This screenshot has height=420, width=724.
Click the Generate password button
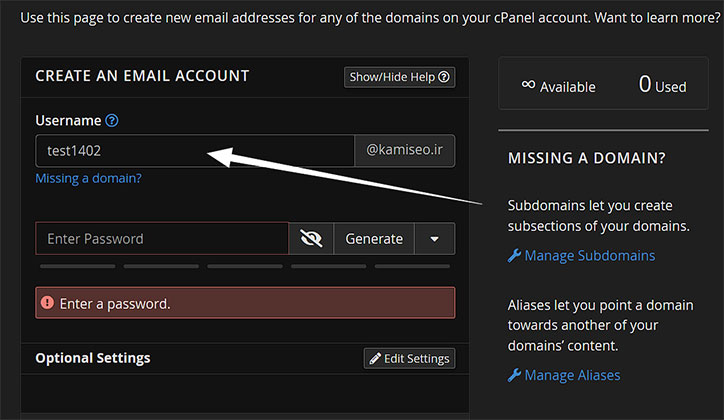(x=374, y=239)
